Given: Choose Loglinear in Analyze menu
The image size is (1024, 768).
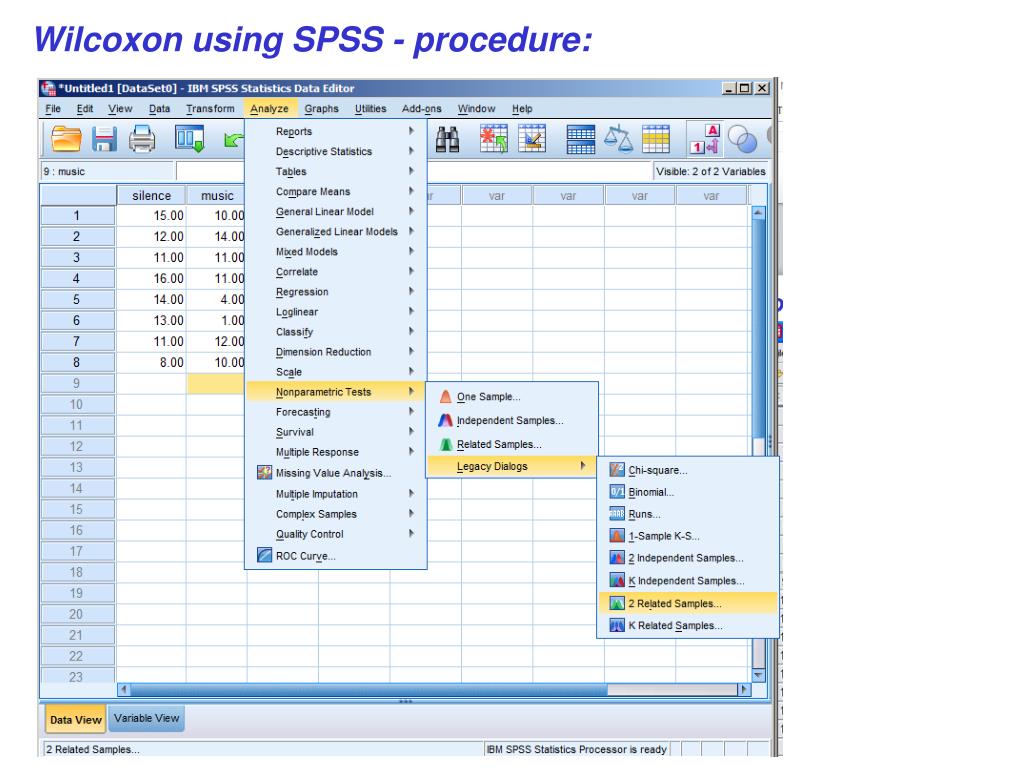Looking at the screenshot, I should 336,312.
